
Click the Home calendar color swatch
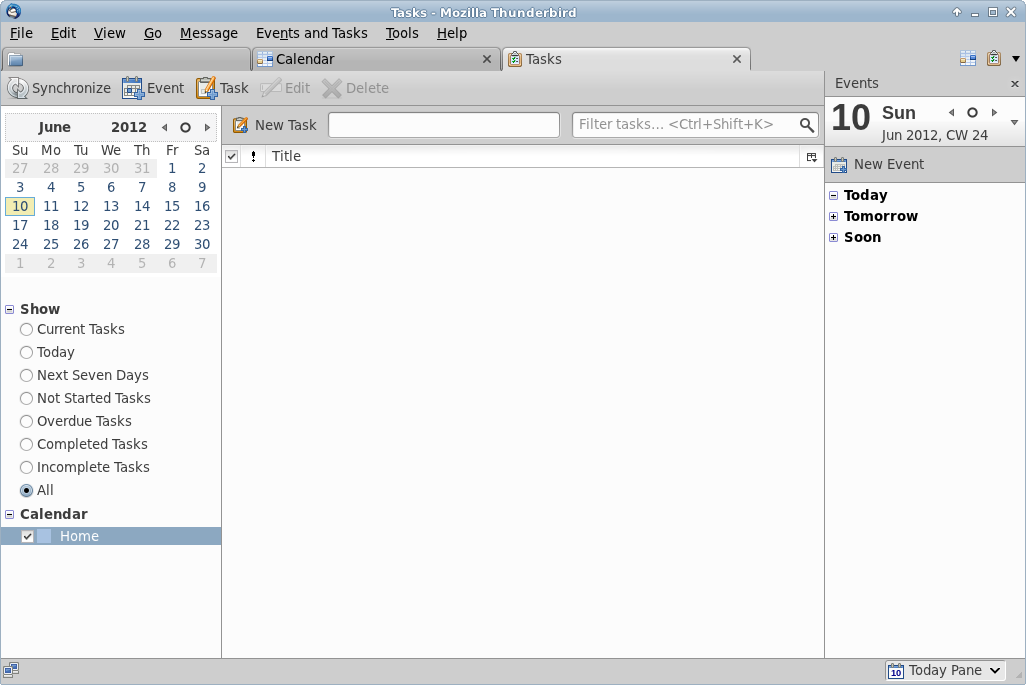(44, 537)
